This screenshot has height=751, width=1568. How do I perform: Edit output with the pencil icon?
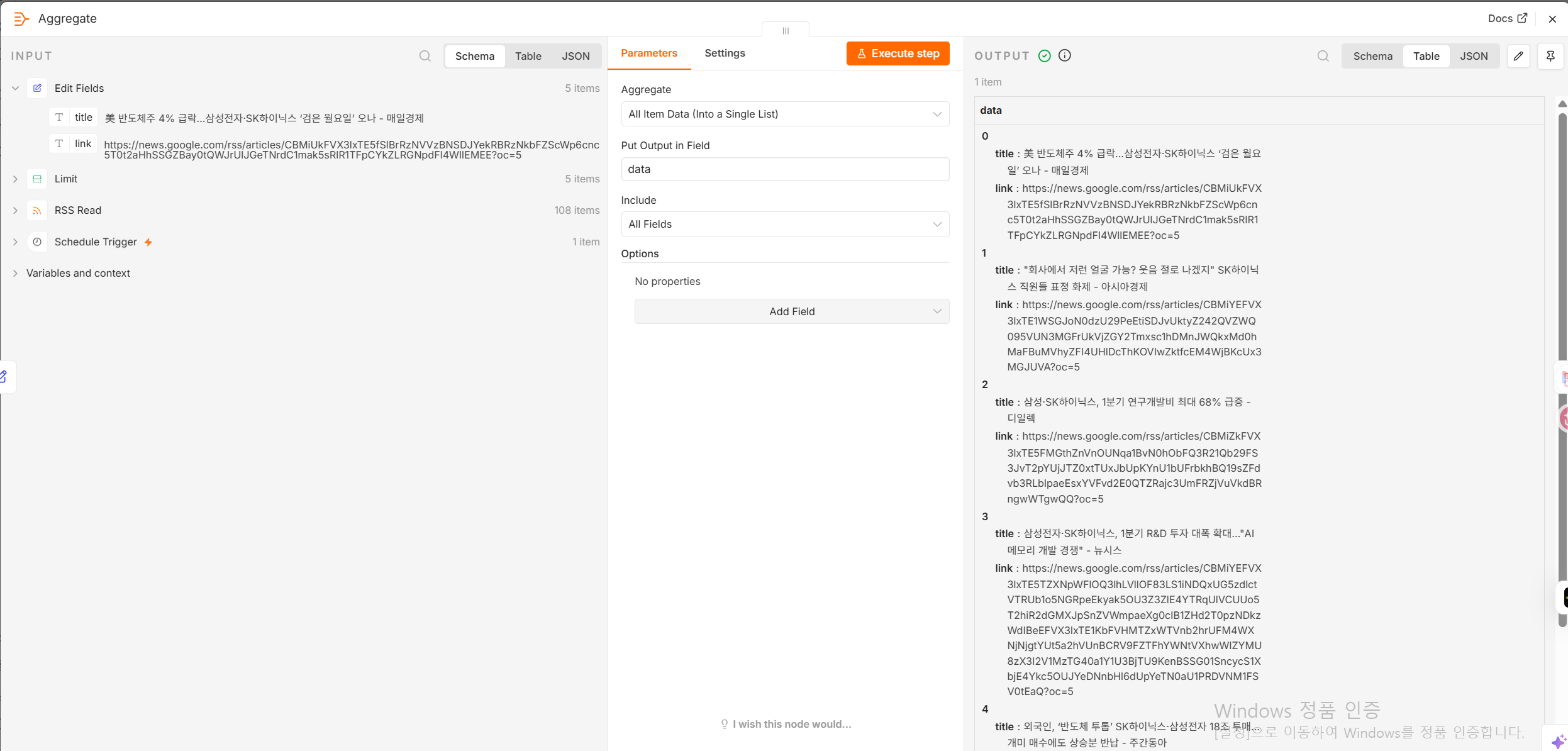[x=1518, y=56]
